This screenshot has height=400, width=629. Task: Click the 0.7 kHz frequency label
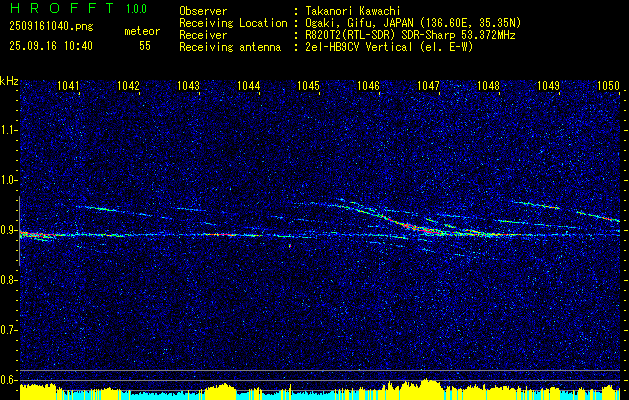tap(8, 330)
